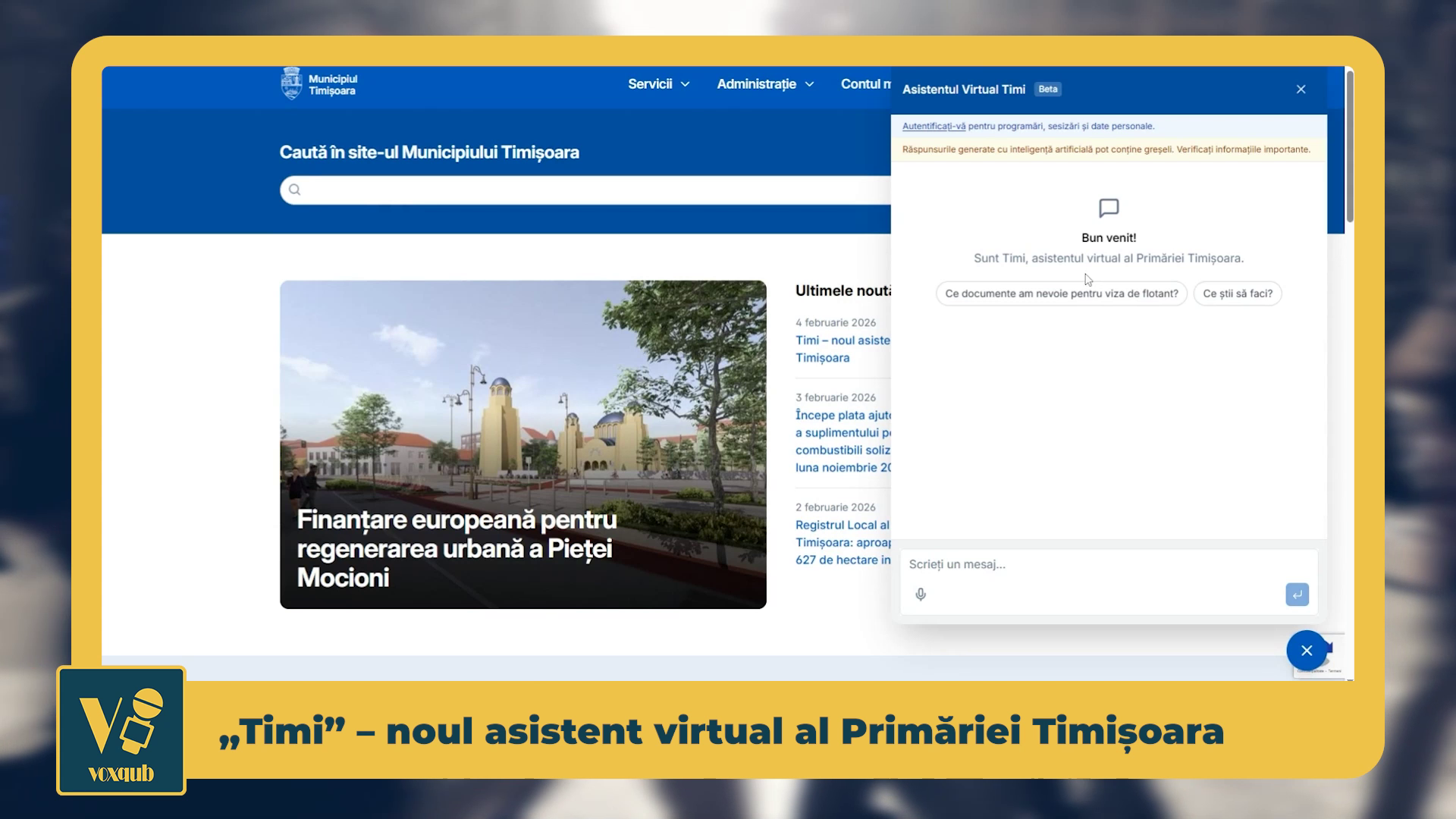The width and height of the screenshot is (1456, 819).
Task: Close the Asistentul Virtual Timi panel
Action: pyautogui.click(x=1301, y=89)
